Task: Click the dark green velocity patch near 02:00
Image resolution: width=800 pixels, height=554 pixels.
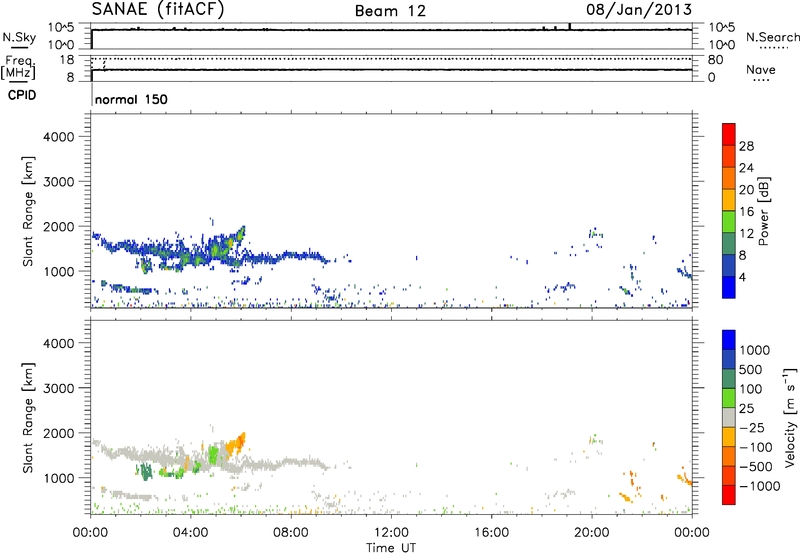Action: (x=145, y=471)
